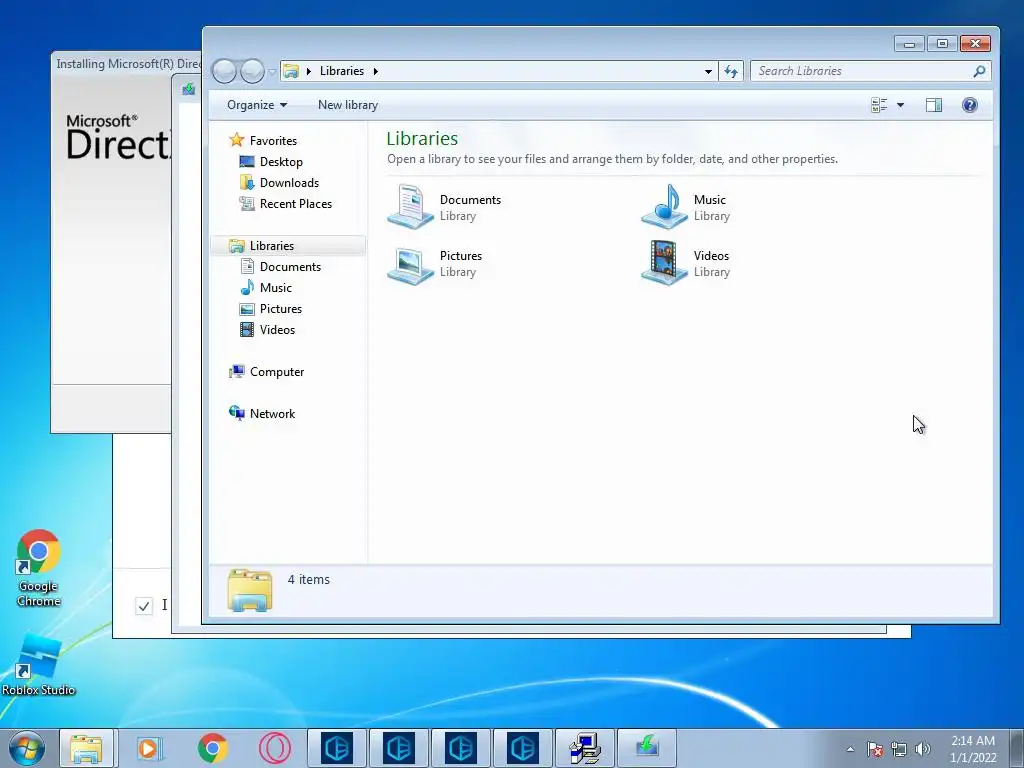The height and width of the screenshot is (768, 1024).
Task: Click the volume speaker tray icon
Action: (x=923, y=749)
